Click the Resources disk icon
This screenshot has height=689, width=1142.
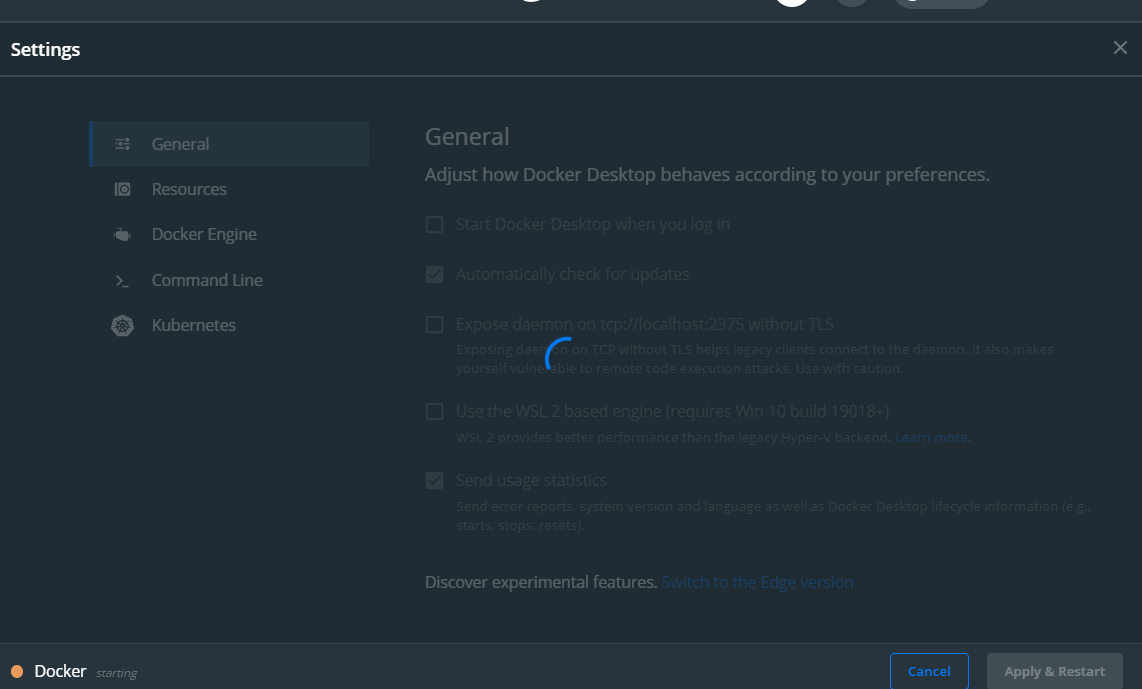pos(122,189)
